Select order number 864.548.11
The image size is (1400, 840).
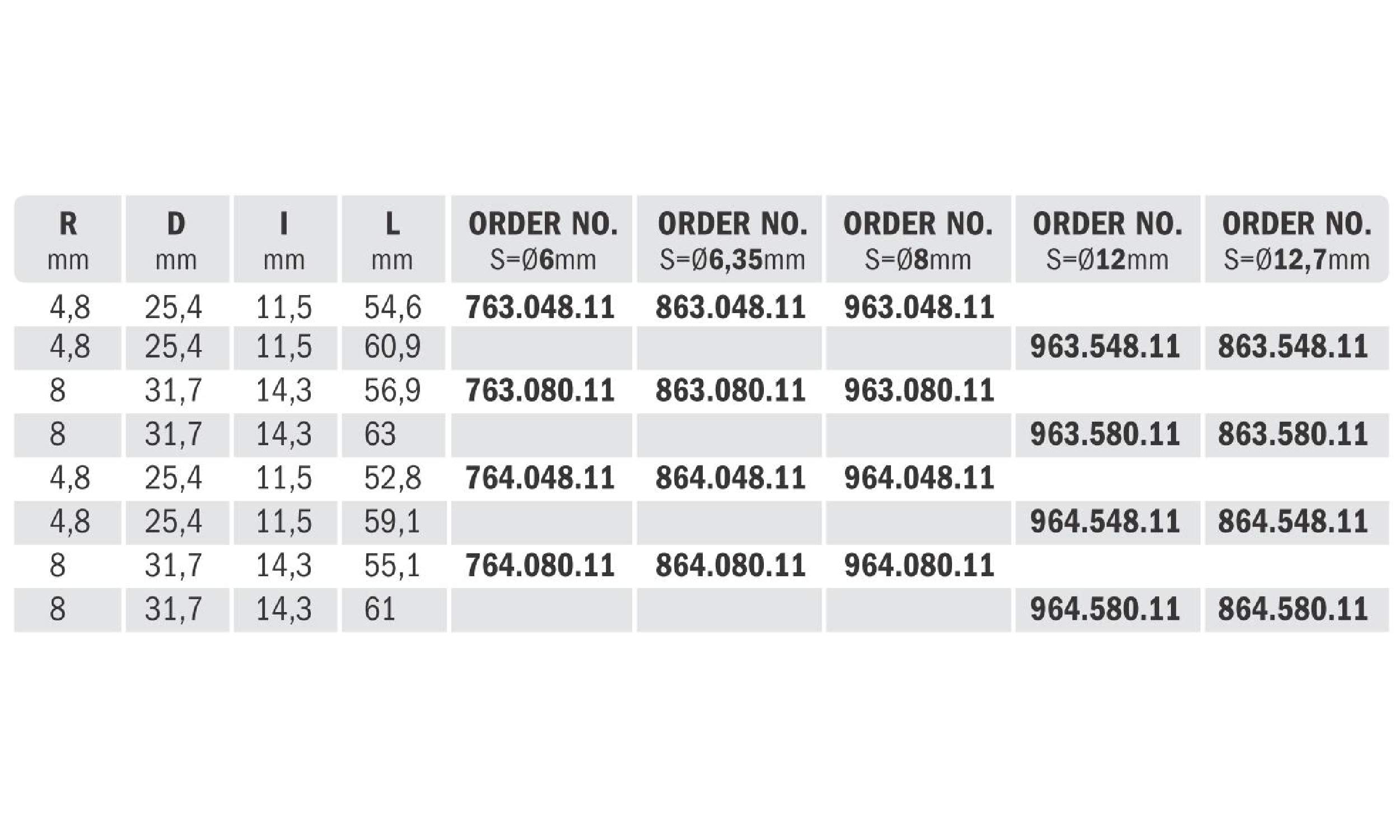[x=1293, y=522]
